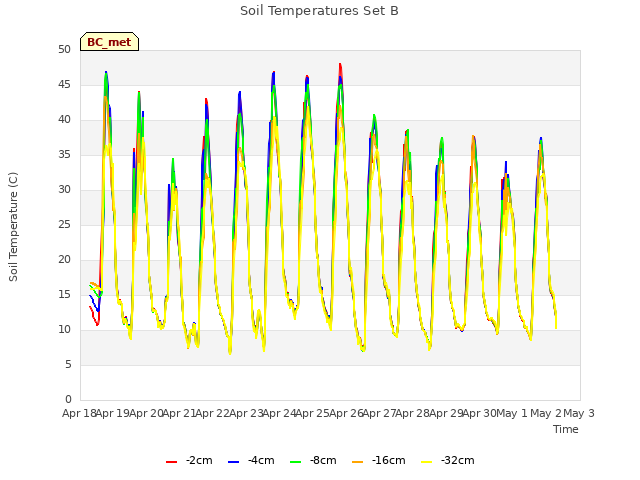The width and height of the screenshot is (640, 480).
Task: Select the blue -4cm legend swatch
Action: [x=233, y=462]
